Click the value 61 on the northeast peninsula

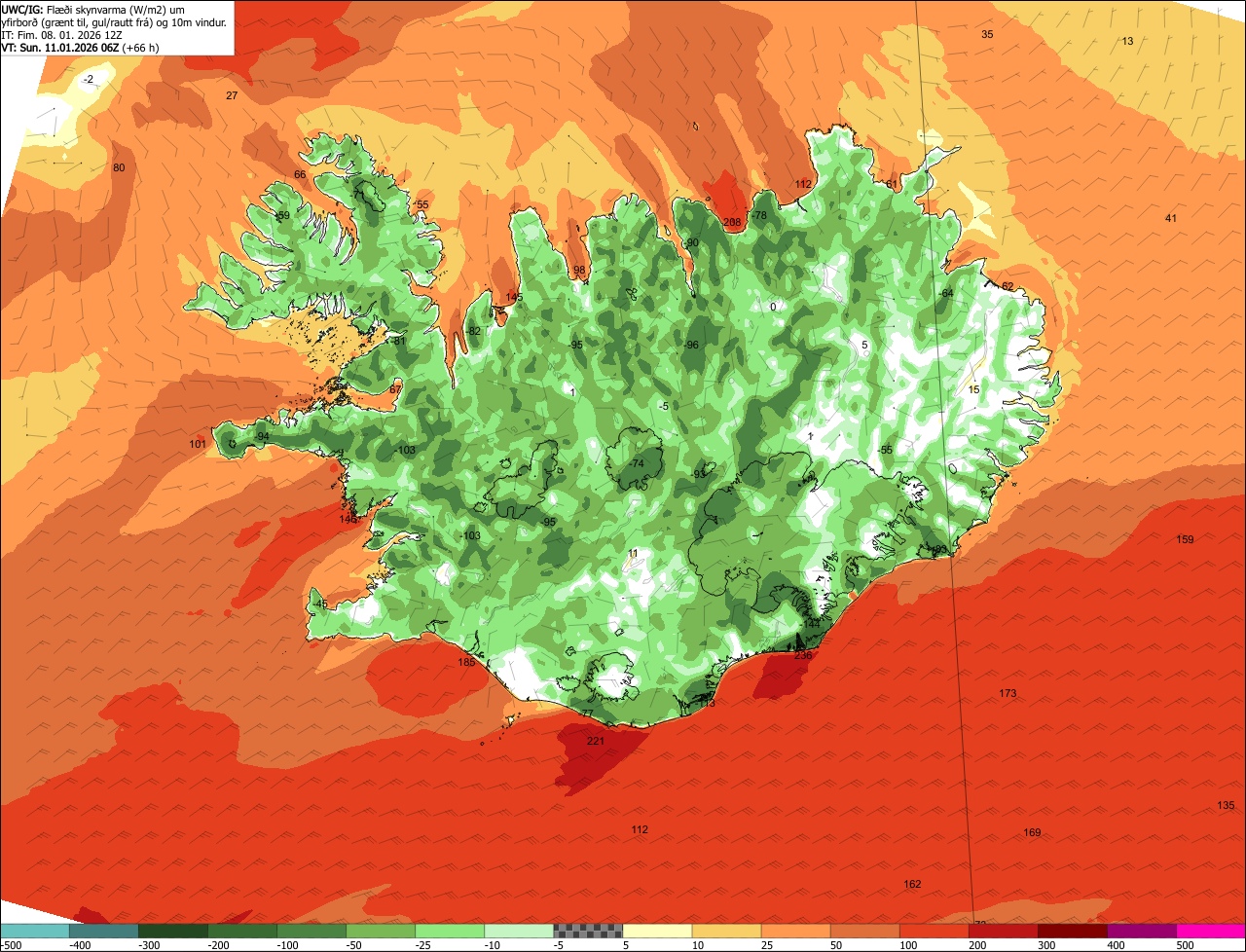(x=892, y=184)
